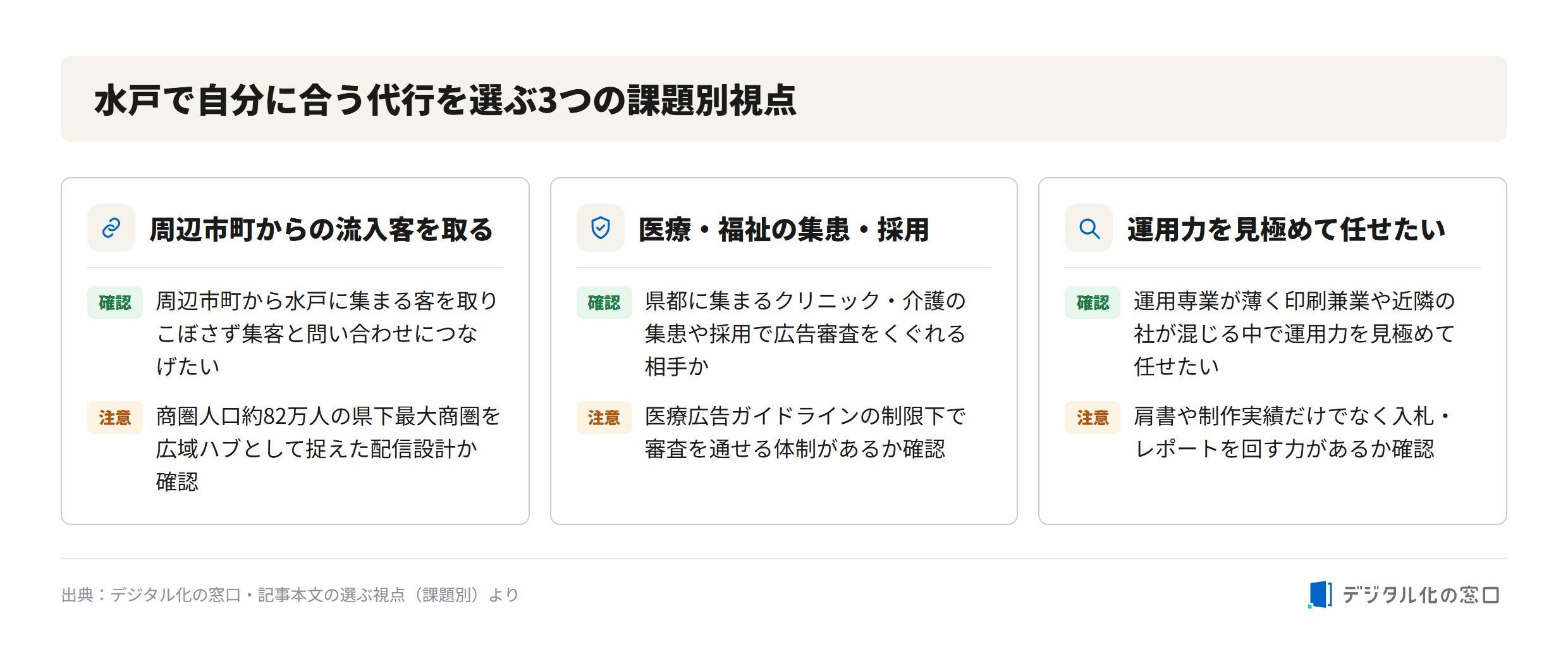Click orange 注意 badge in first card
1568x668 pixels.
coord(115,417)
